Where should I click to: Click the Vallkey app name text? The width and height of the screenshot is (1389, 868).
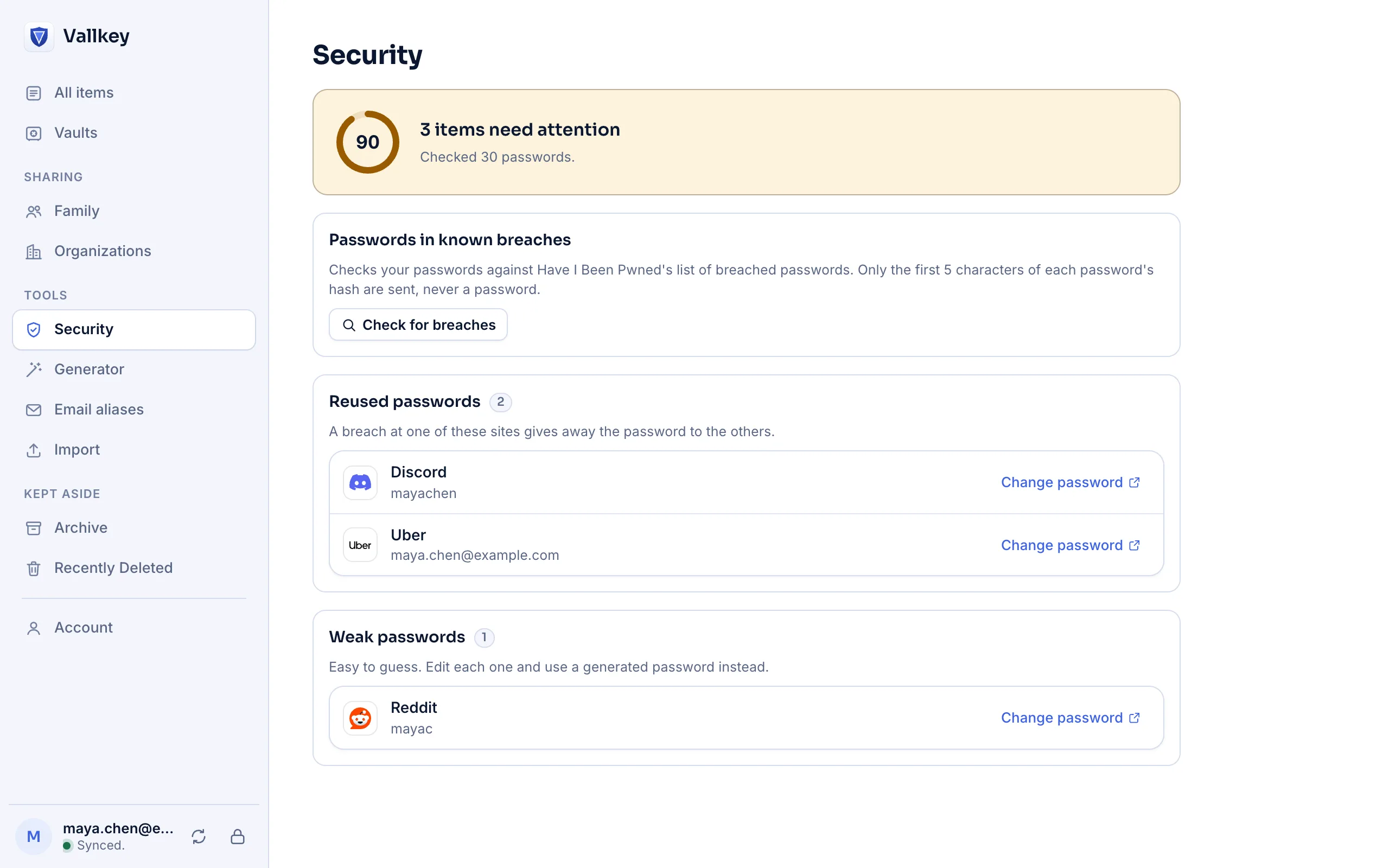tap(97, 36)
